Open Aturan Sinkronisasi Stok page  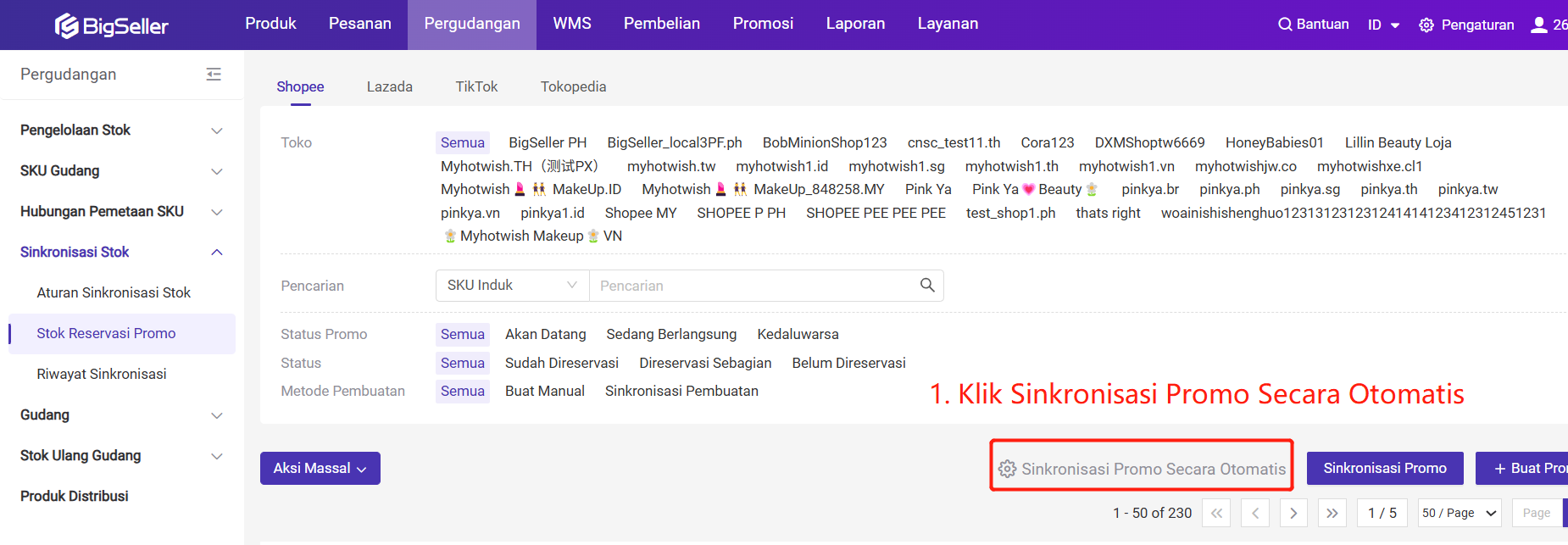[114, 292]
